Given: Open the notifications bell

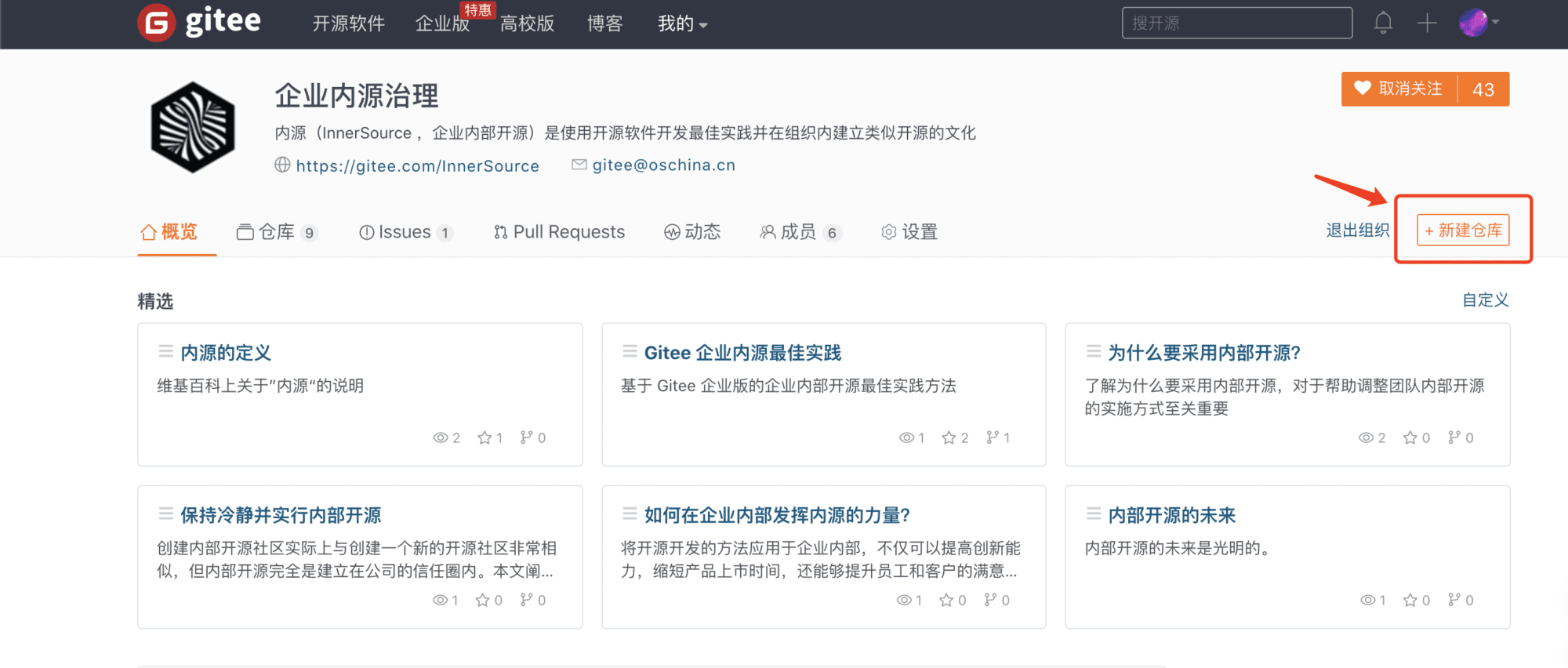Looking at the screenshot, I should [x=1383, y=23].
